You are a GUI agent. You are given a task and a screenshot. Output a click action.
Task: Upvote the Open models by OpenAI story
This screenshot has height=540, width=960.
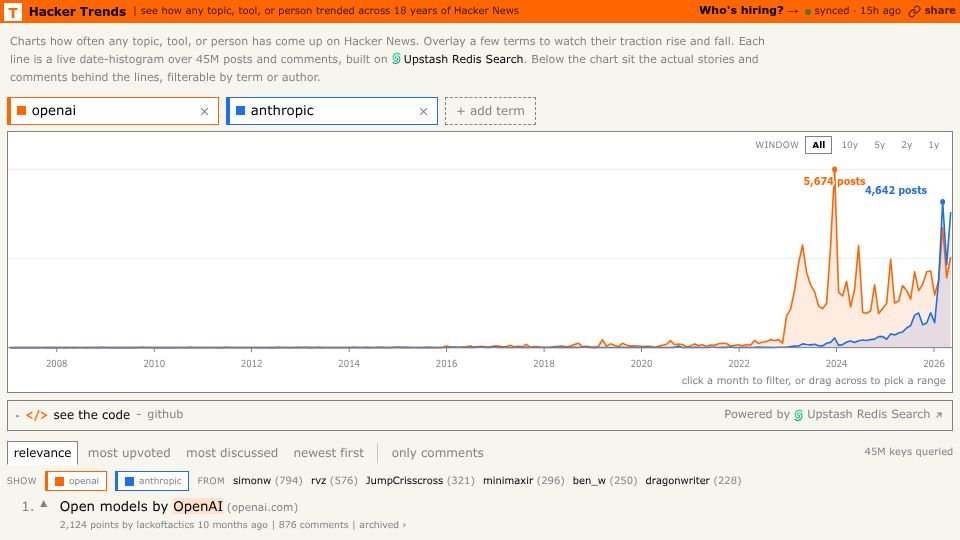(x=43, y=504)
